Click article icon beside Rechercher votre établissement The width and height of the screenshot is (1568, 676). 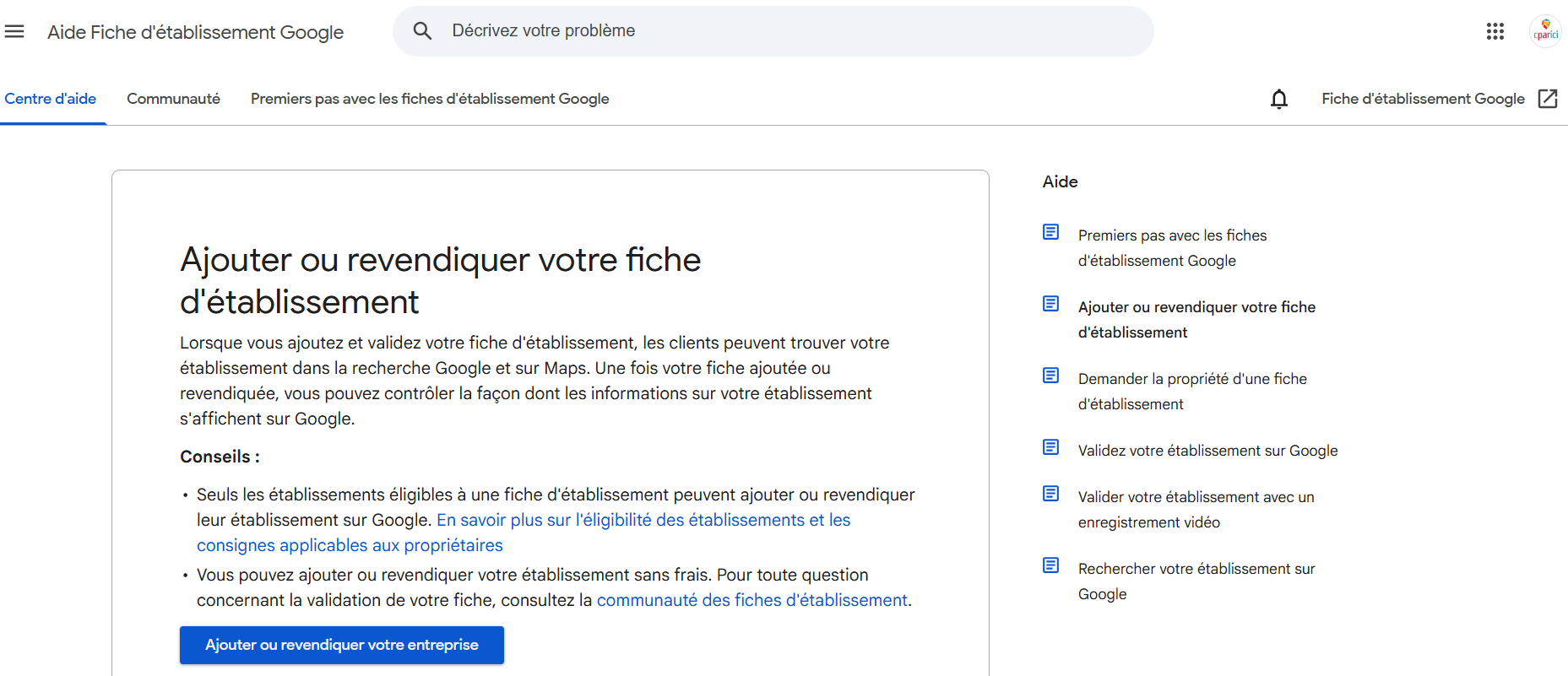[1050, 565]
